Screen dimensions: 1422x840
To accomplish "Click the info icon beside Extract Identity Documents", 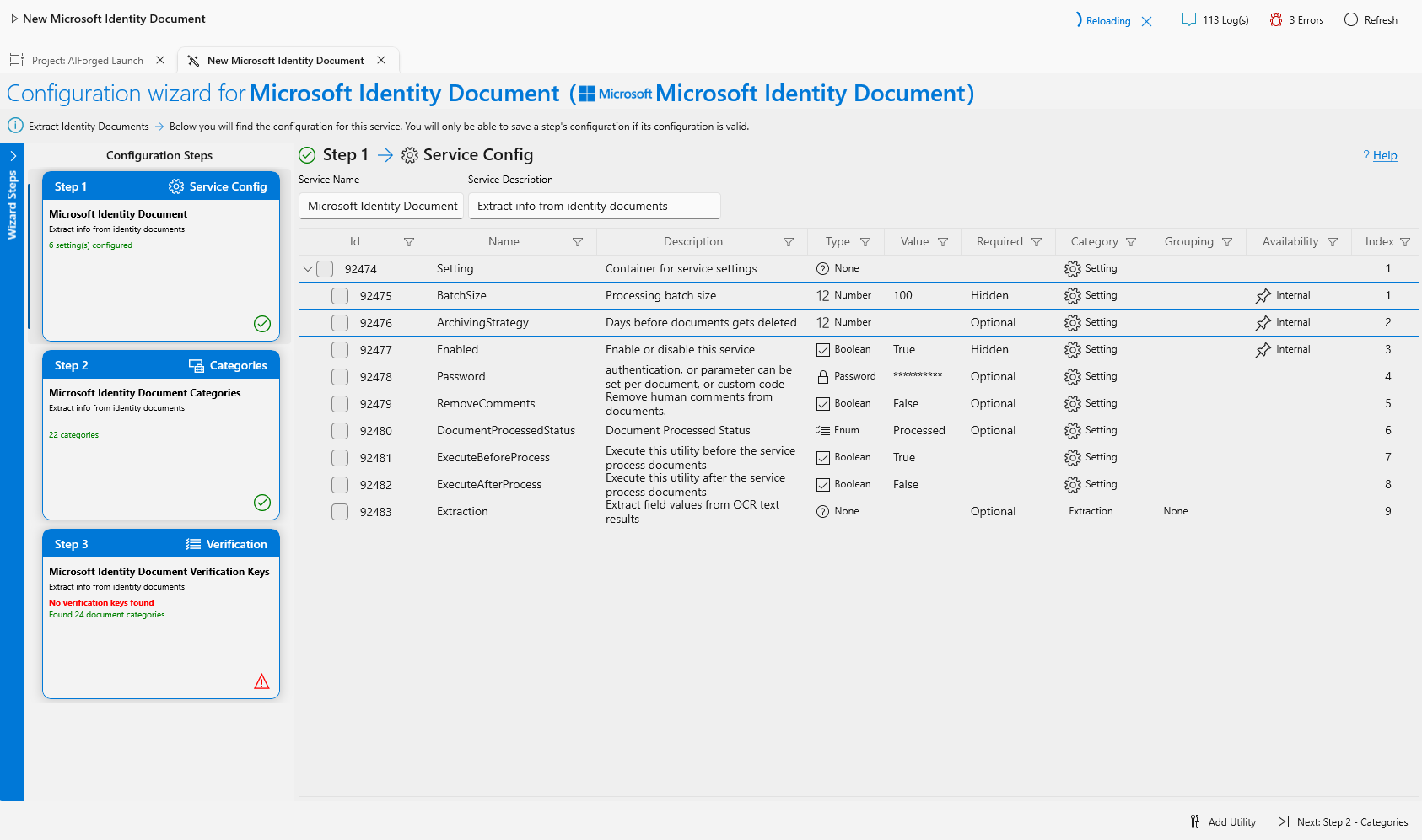I will pos(15,126).
